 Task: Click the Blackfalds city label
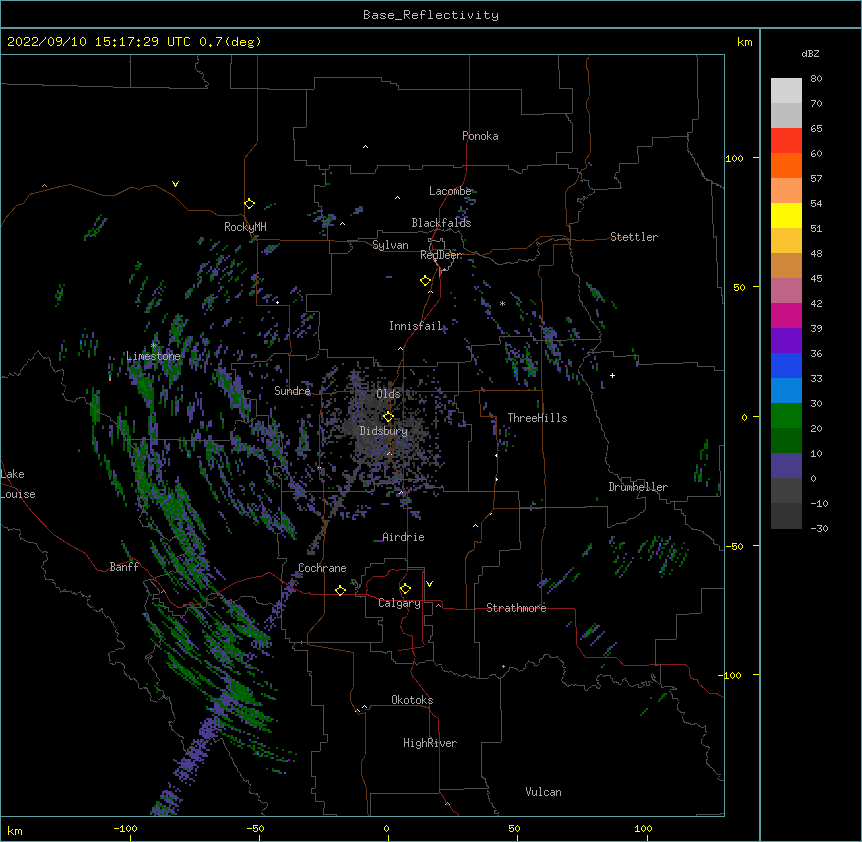tap(441, 223)
